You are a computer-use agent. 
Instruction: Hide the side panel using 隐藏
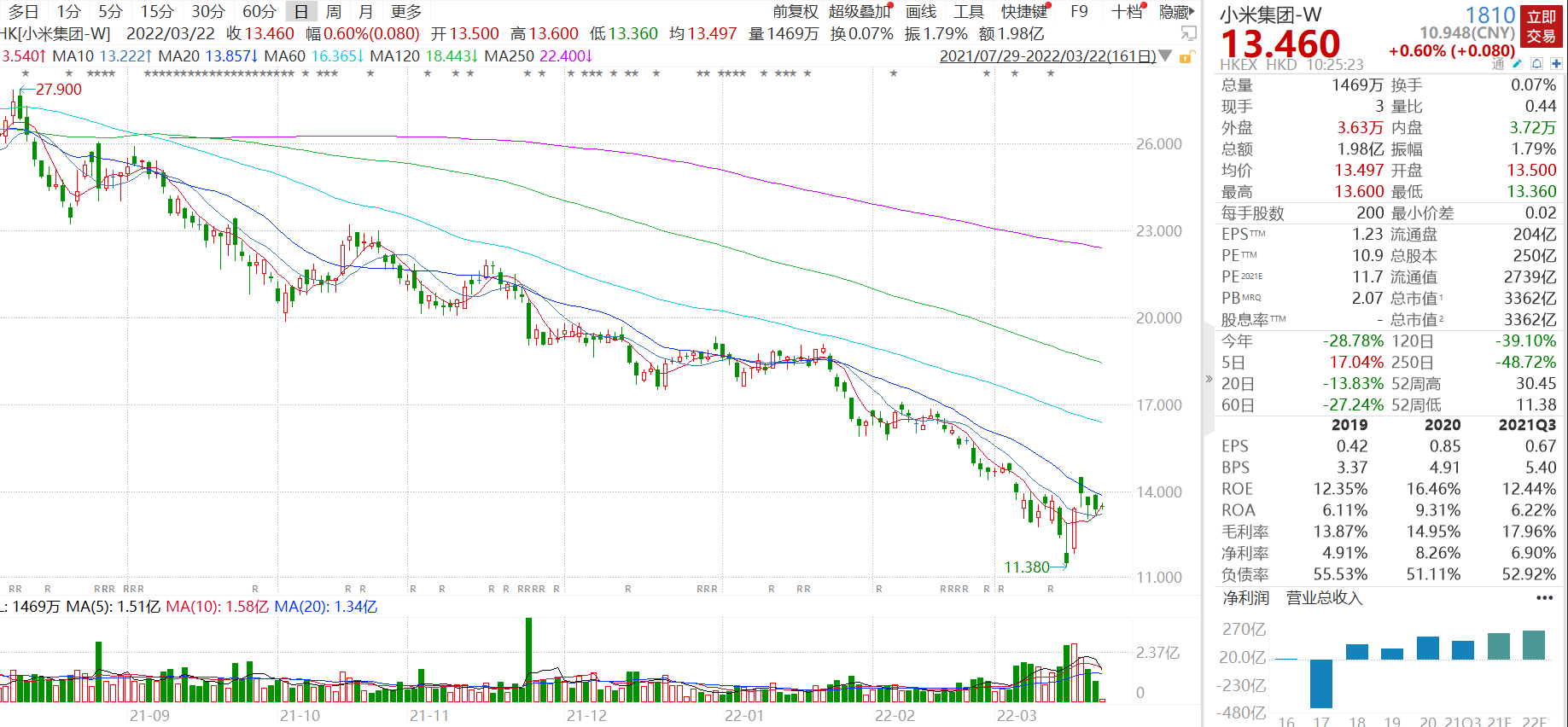click(x=1175, y=12)
